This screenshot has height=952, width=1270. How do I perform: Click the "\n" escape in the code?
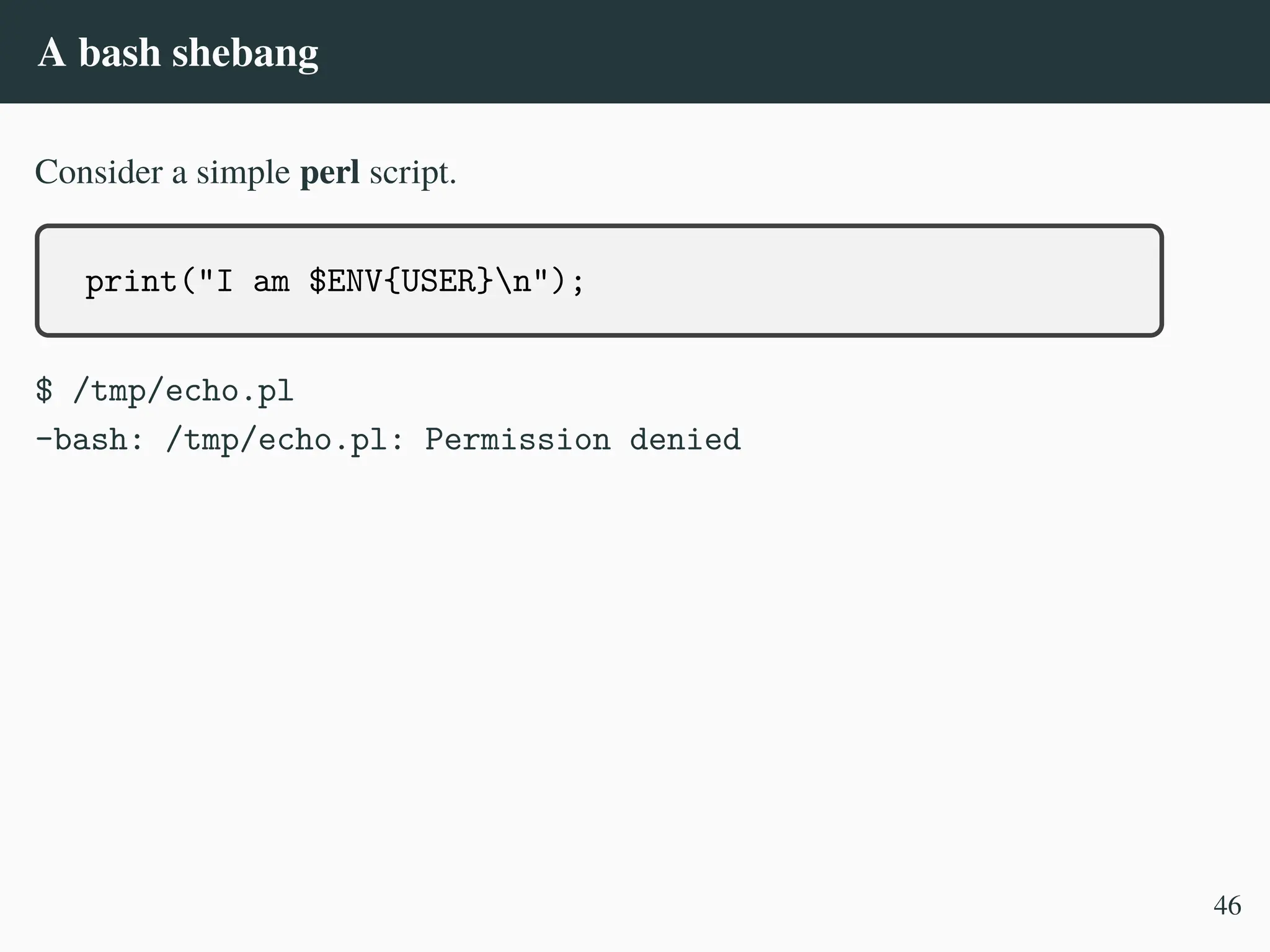[x=513, y=281]
